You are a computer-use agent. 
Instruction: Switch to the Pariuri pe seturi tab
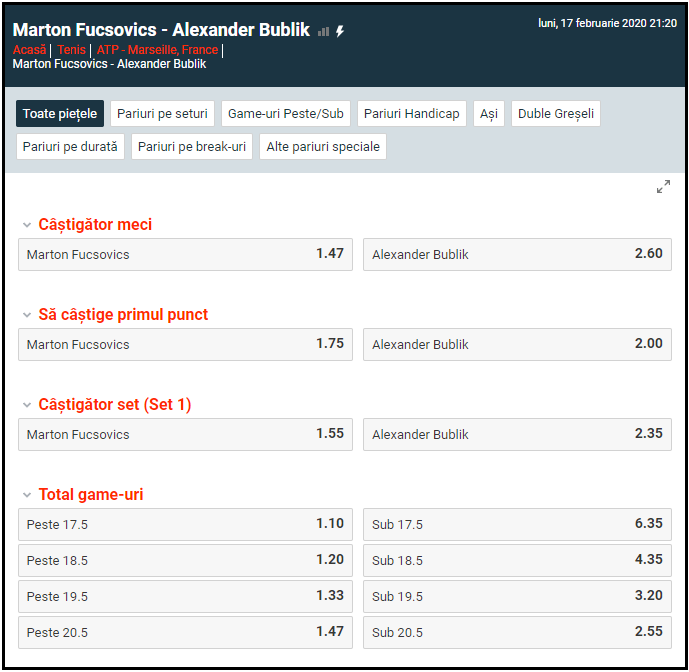[162, 114]
